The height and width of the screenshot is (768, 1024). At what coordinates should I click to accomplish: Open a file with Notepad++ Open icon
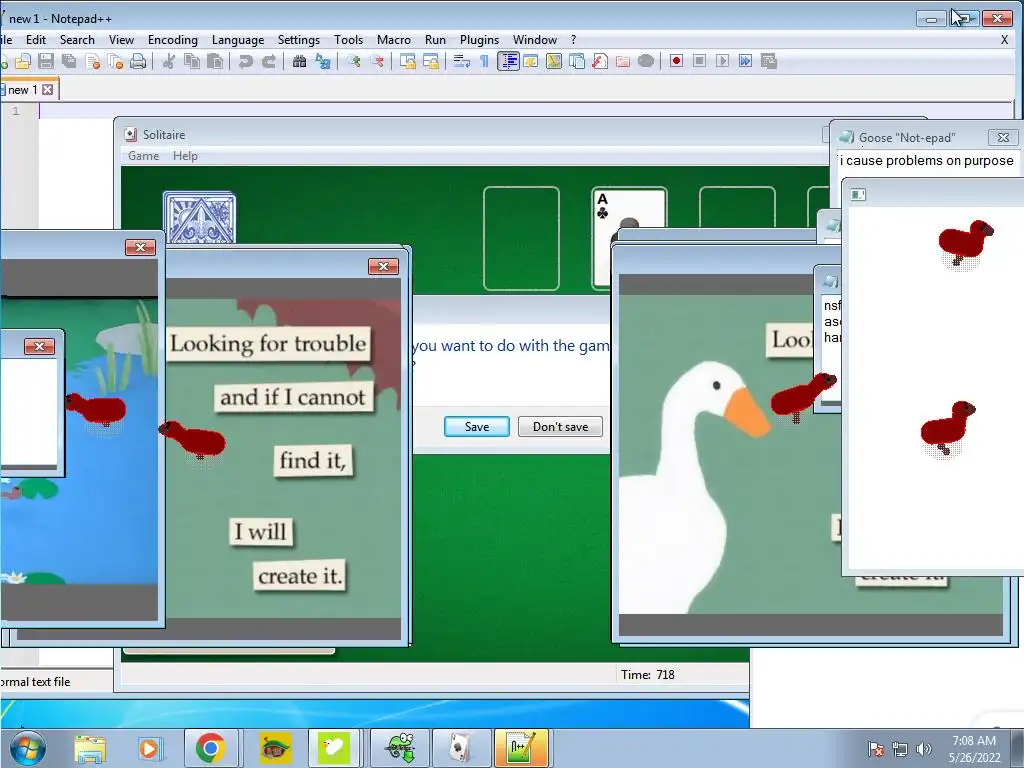click(x=23, y=61)
